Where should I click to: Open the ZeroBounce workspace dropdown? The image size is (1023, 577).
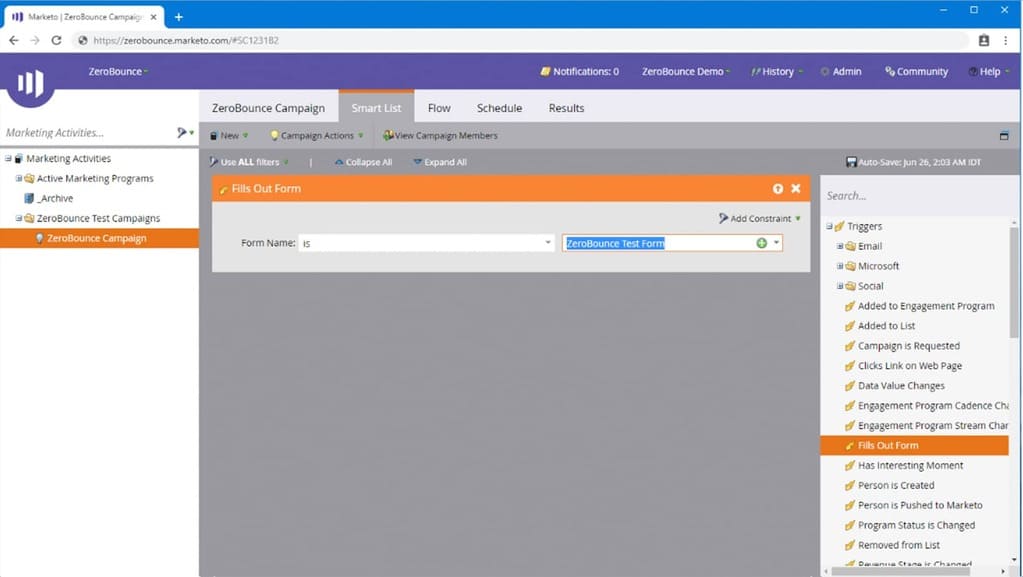pyautogui.click(x=118, y=71)
